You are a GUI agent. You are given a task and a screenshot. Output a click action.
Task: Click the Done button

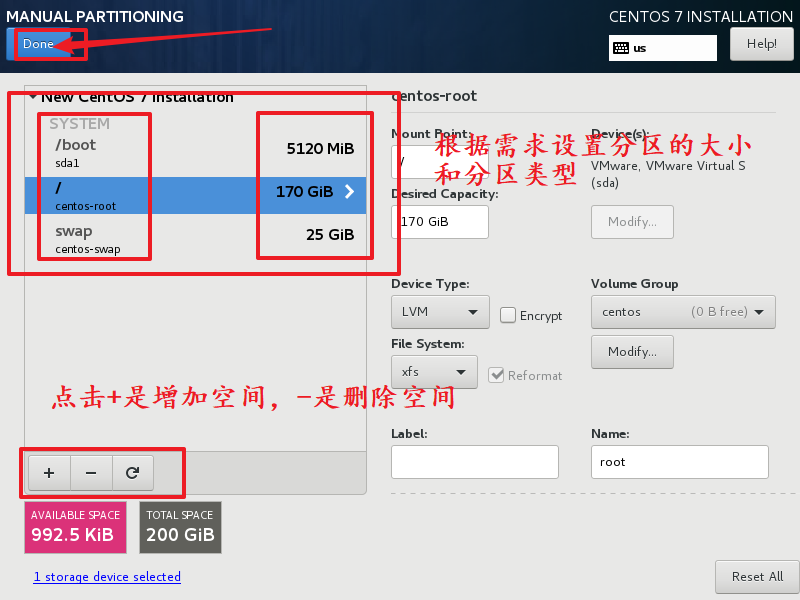click(x=39, y=44)
